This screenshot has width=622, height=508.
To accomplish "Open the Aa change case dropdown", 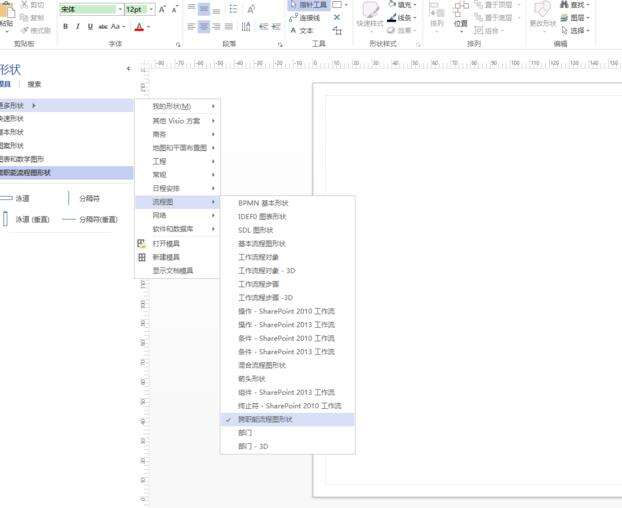I will tap(118, 27).
